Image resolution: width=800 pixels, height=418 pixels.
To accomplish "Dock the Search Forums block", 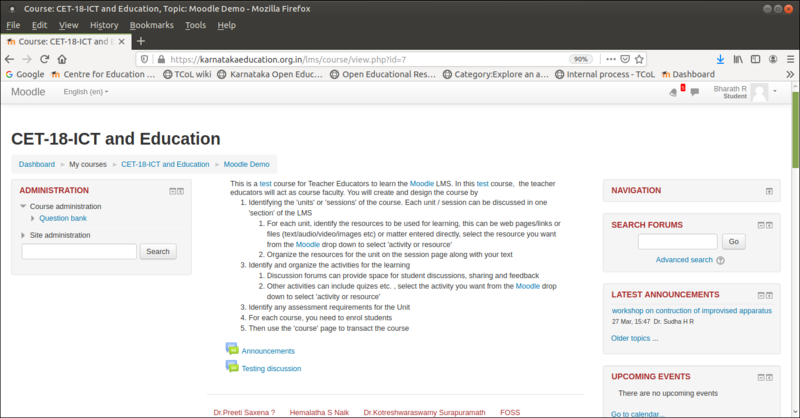I will [x=769, y=225].
